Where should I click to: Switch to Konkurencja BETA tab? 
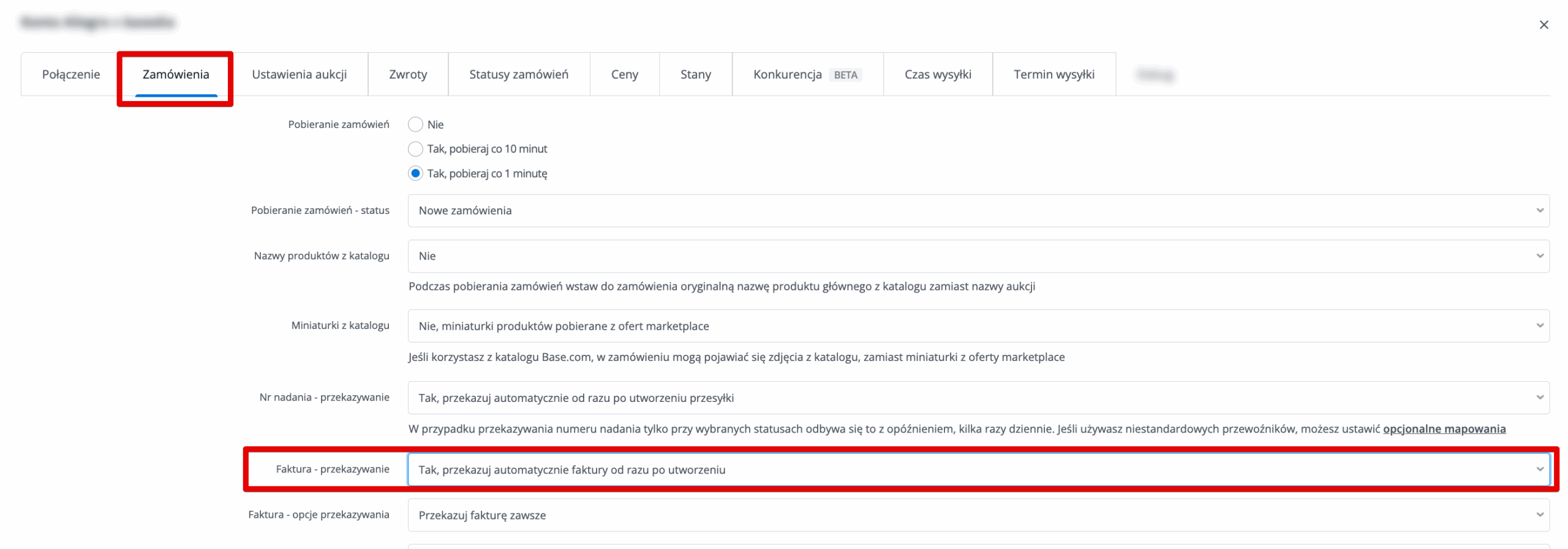pyautogui.click(x=807, y=74)
